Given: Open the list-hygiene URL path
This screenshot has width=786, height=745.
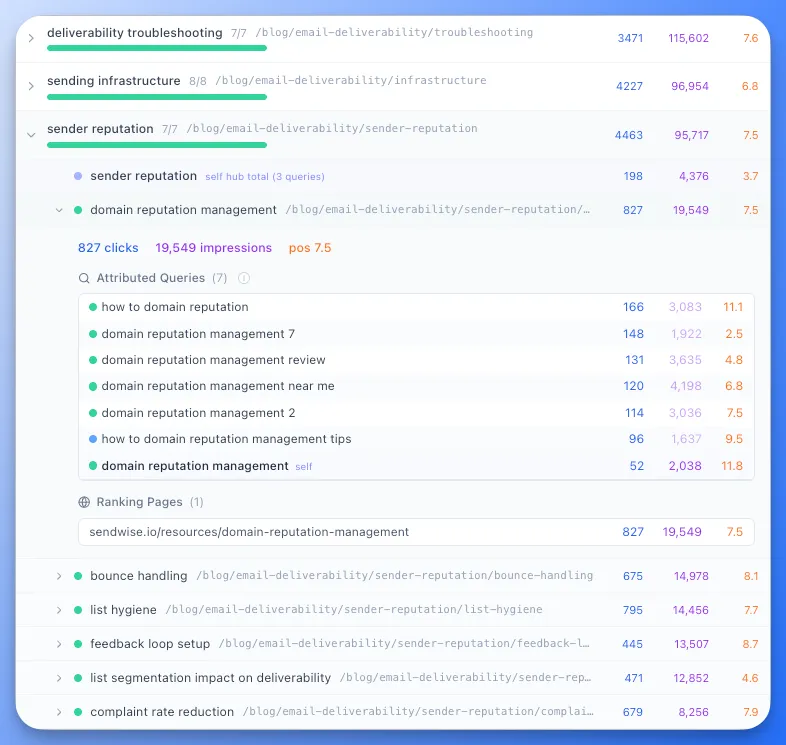Looking at the screenshot, I should (354, 610).
